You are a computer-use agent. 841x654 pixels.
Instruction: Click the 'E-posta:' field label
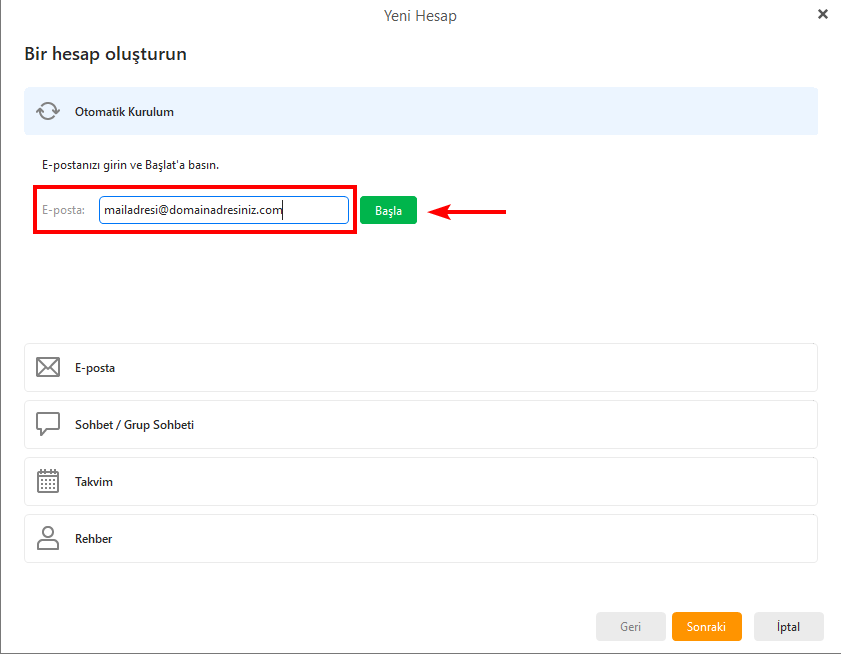pyautogui.click(x=63, y=210)
